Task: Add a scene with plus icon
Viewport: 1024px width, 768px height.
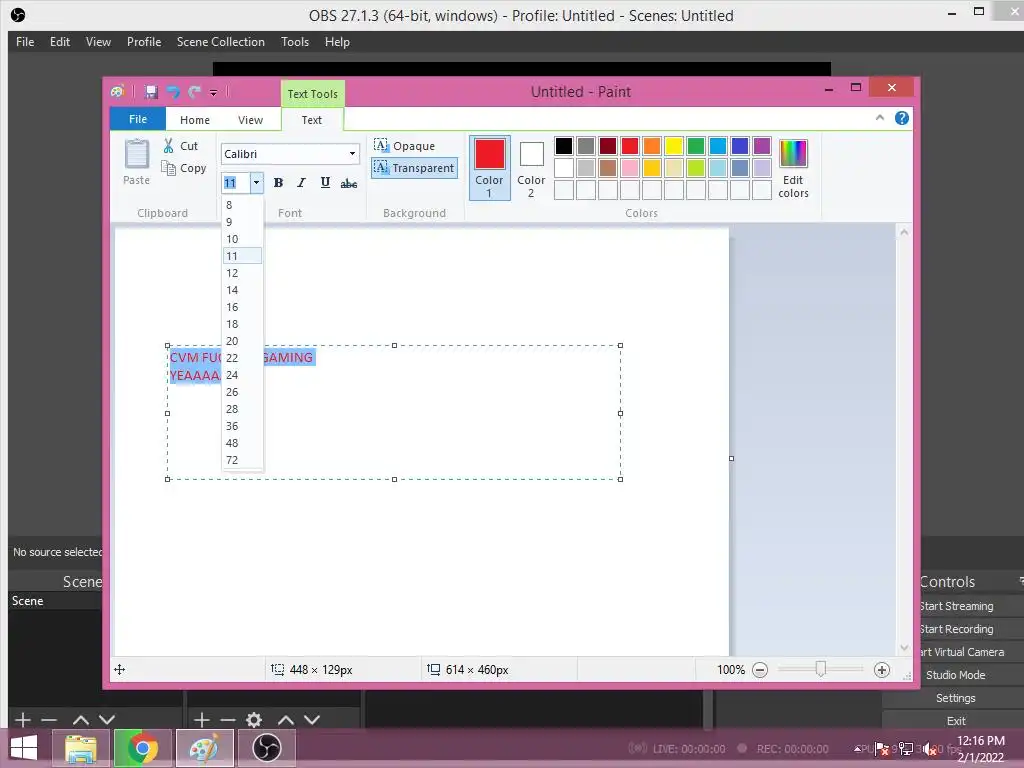Action: click(x=23, y=720)
